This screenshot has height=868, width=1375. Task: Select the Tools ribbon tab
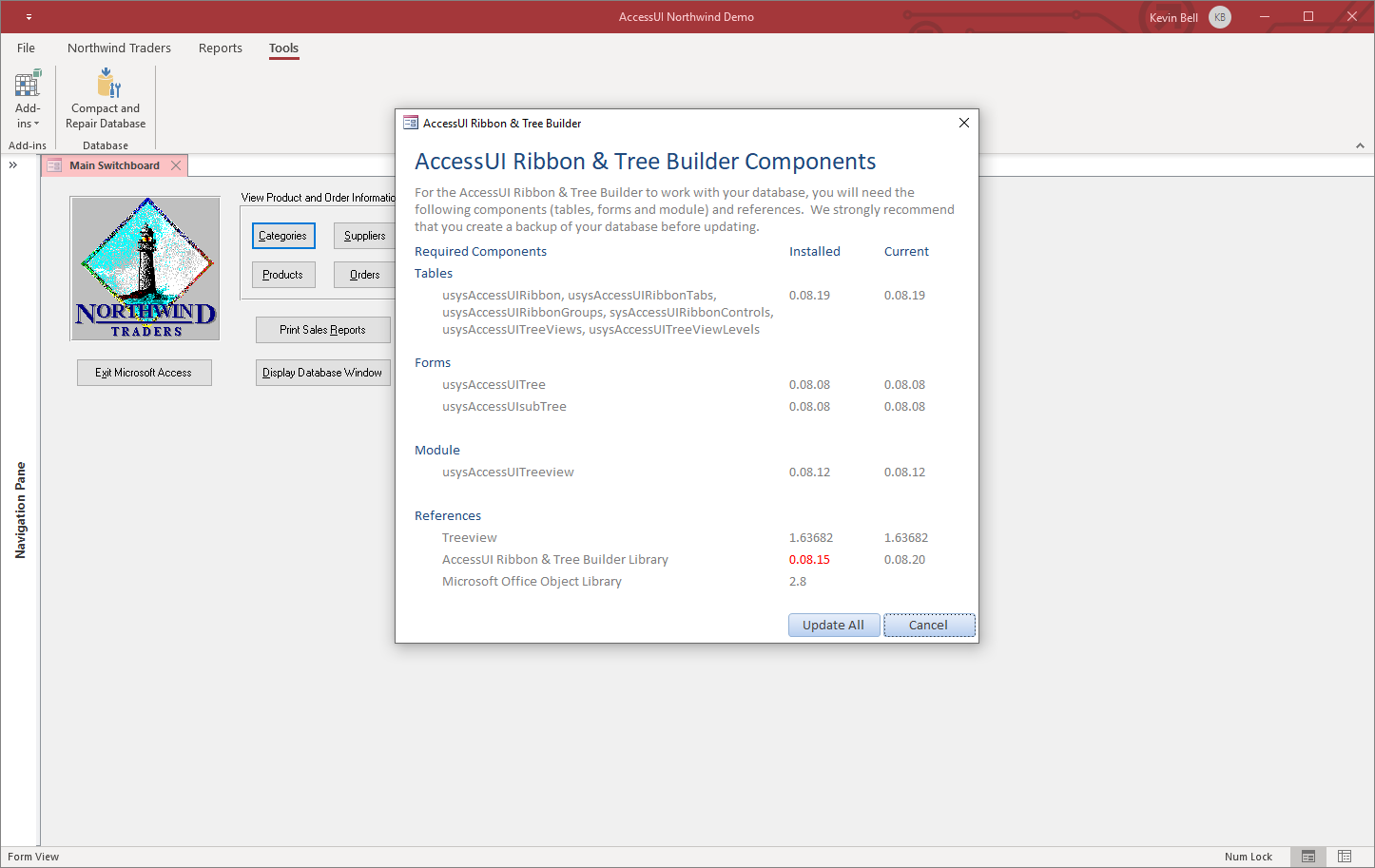283,48
